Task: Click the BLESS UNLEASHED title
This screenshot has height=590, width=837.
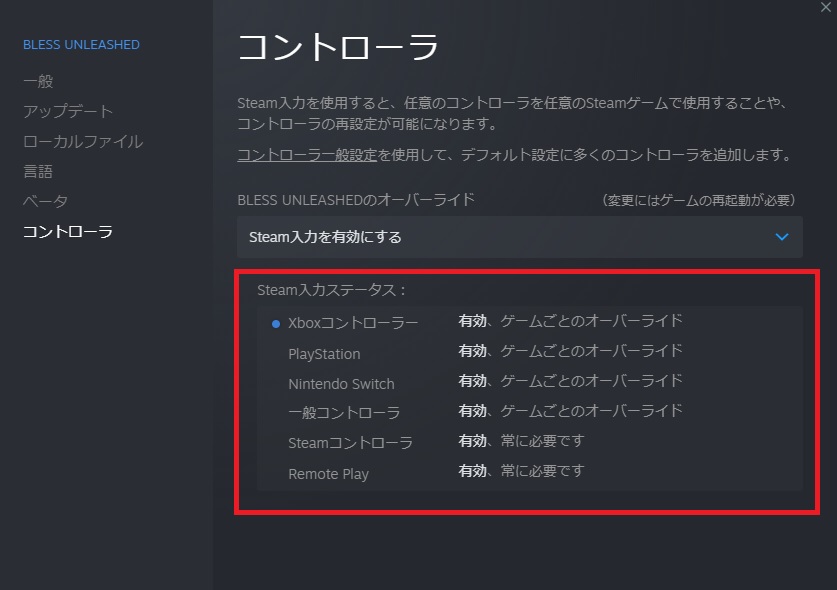Action: tap(81, 45)
